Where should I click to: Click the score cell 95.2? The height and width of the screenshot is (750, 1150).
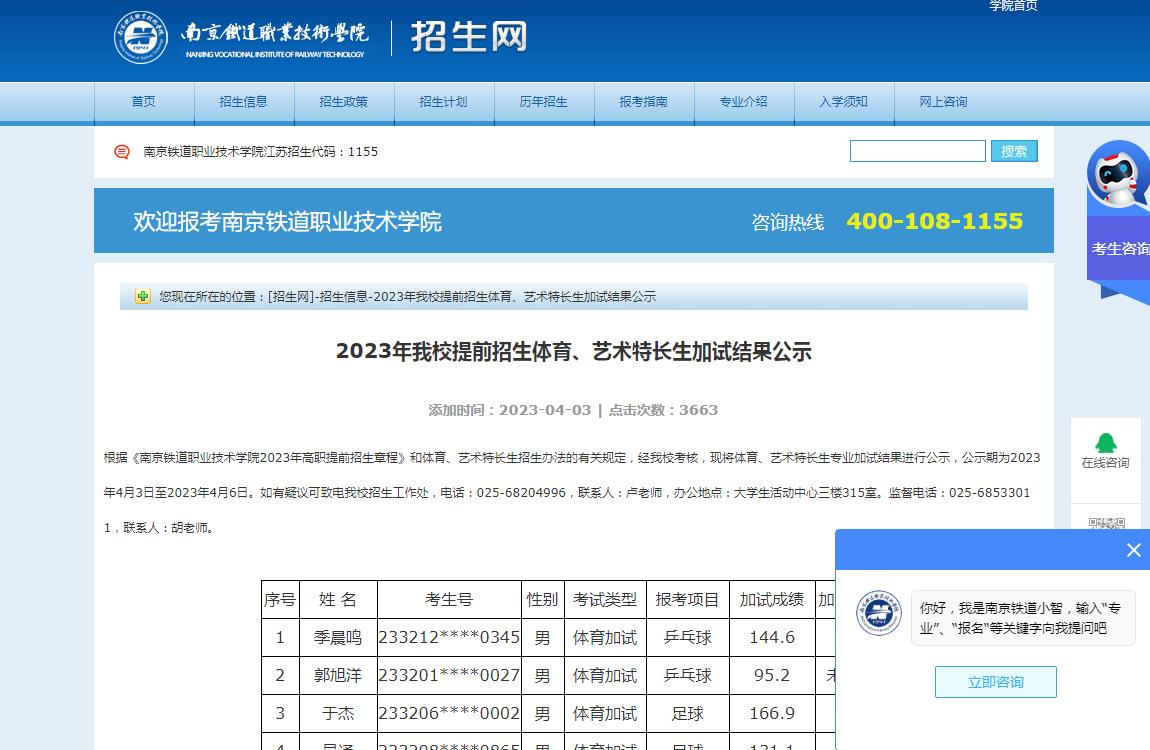pyautogui.click(x=772, y=675)
